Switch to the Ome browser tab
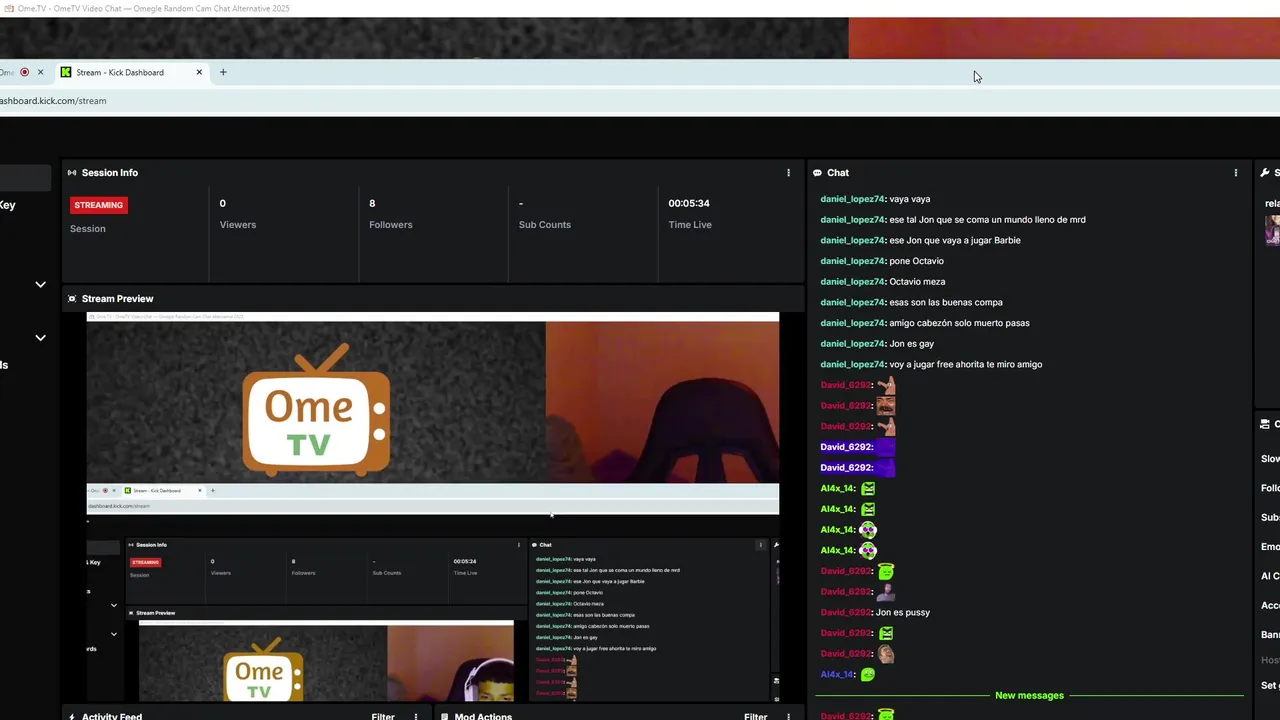The image size is (1280, 720). click(22, 72)
